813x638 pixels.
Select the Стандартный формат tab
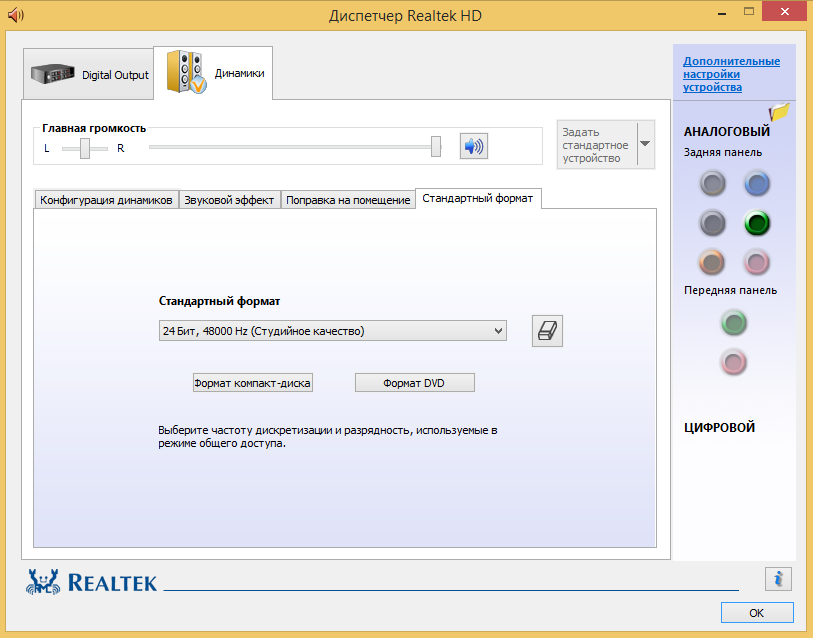[x=478, y=199]
